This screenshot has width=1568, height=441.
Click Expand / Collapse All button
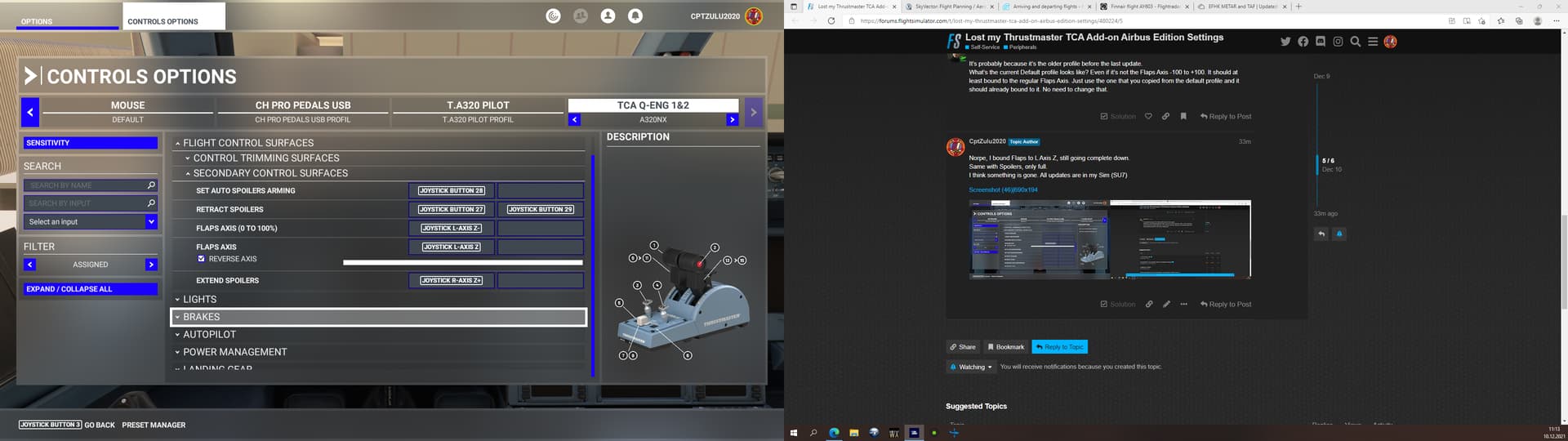90,289
